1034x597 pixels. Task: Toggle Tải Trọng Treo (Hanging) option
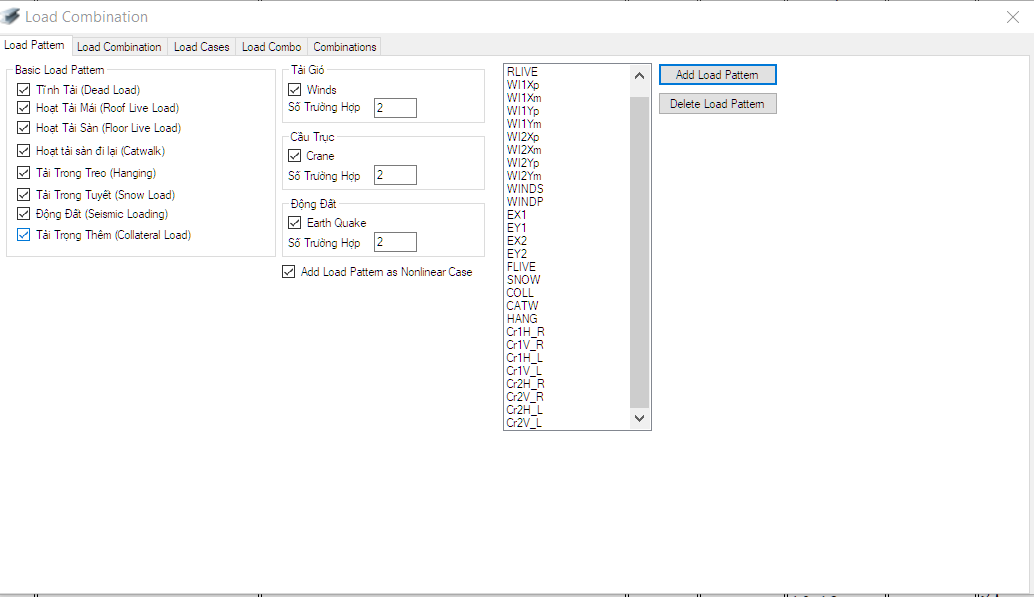(x=23, y=172)
